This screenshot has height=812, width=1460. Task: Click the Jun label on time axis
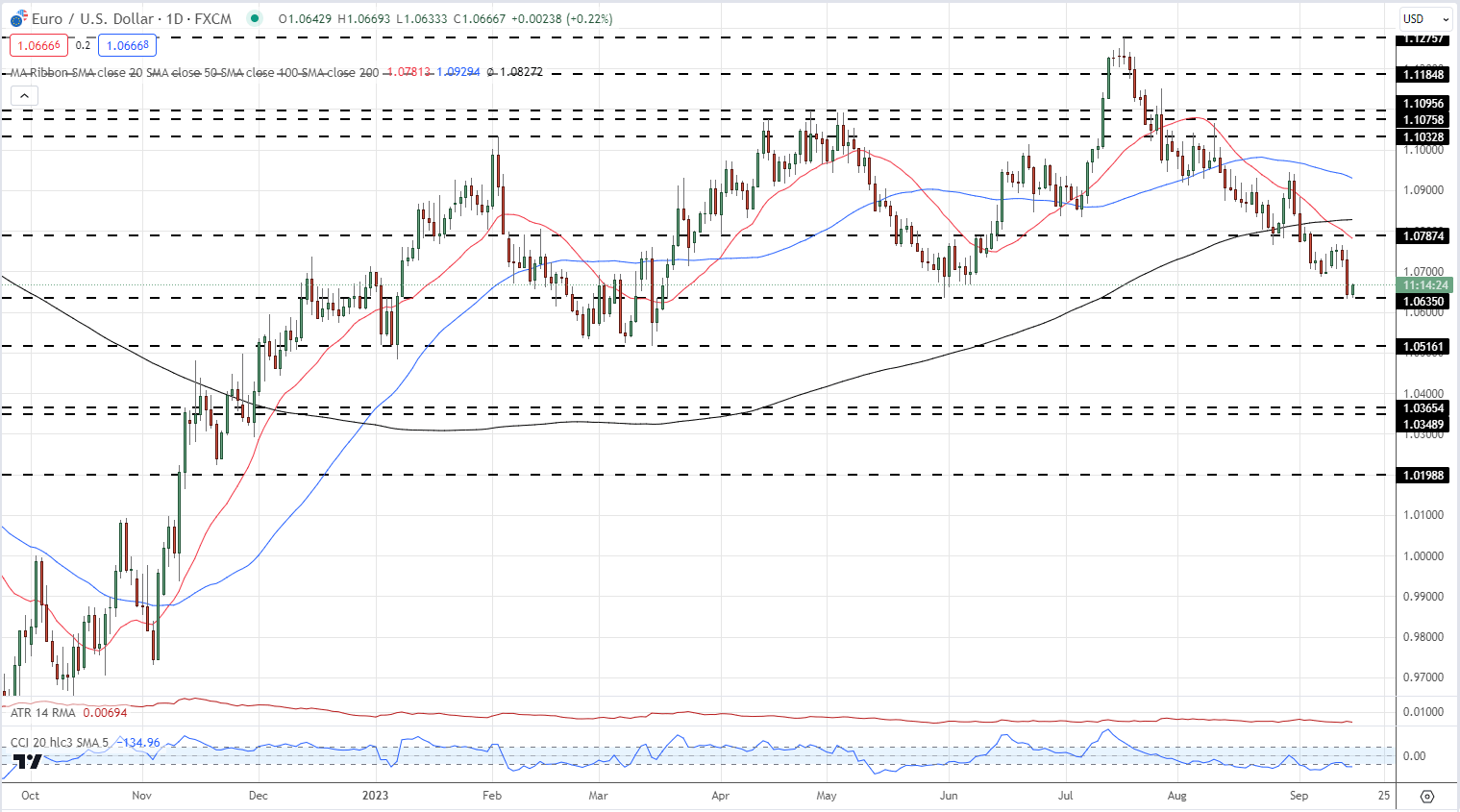[x=949, y=796]
